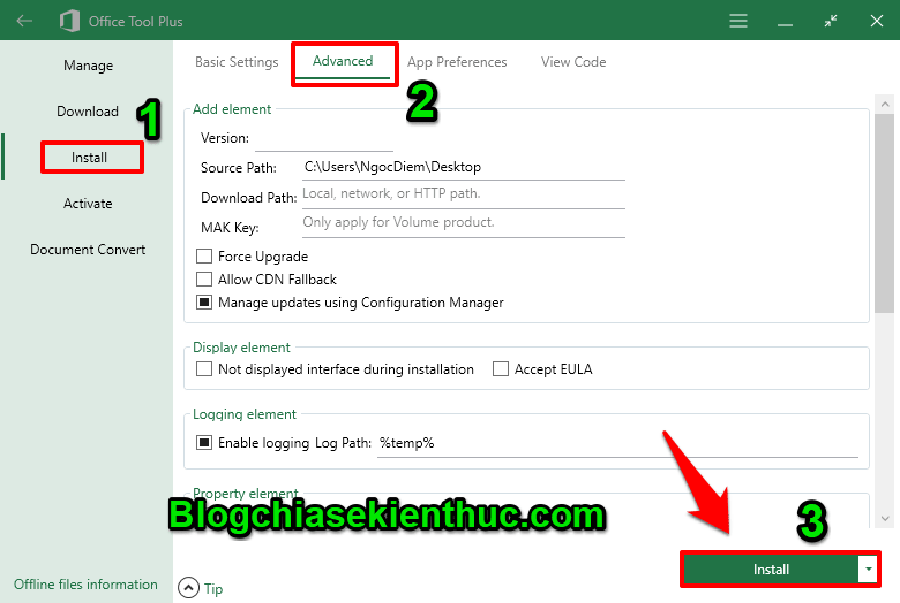900x603 pixels.
Task: Minimize the Office Tool Plus window
Action: pos(785,25)
